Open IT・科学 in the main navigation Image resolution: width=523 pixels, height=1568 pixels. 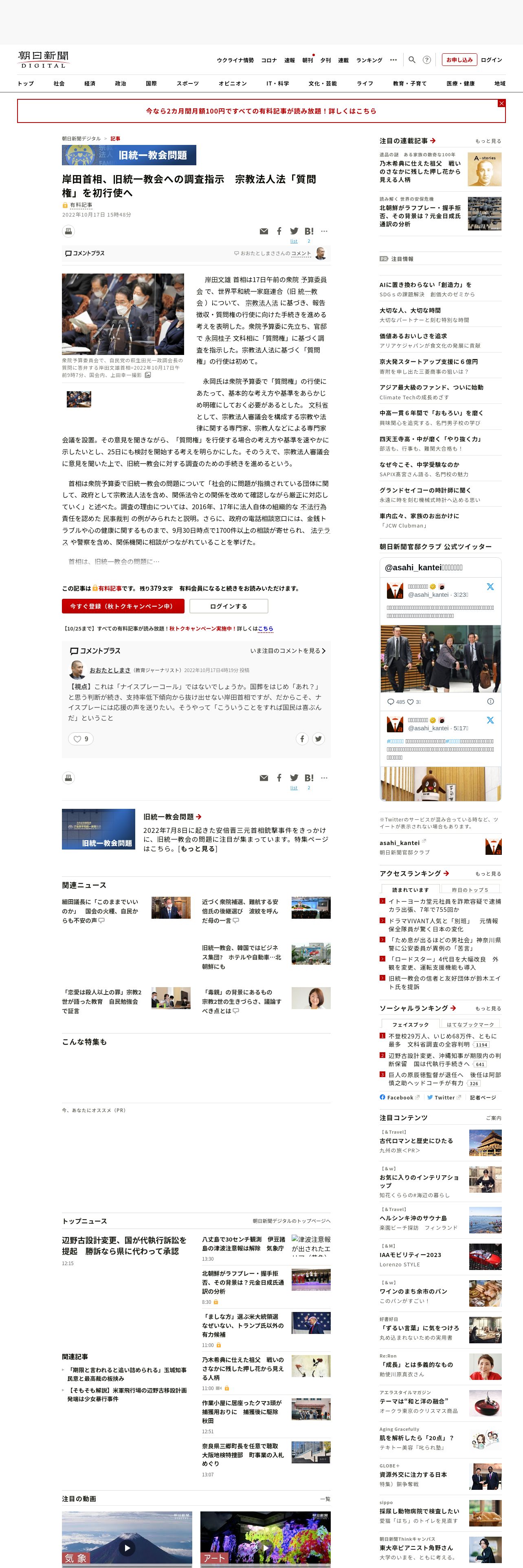[278, 83]
